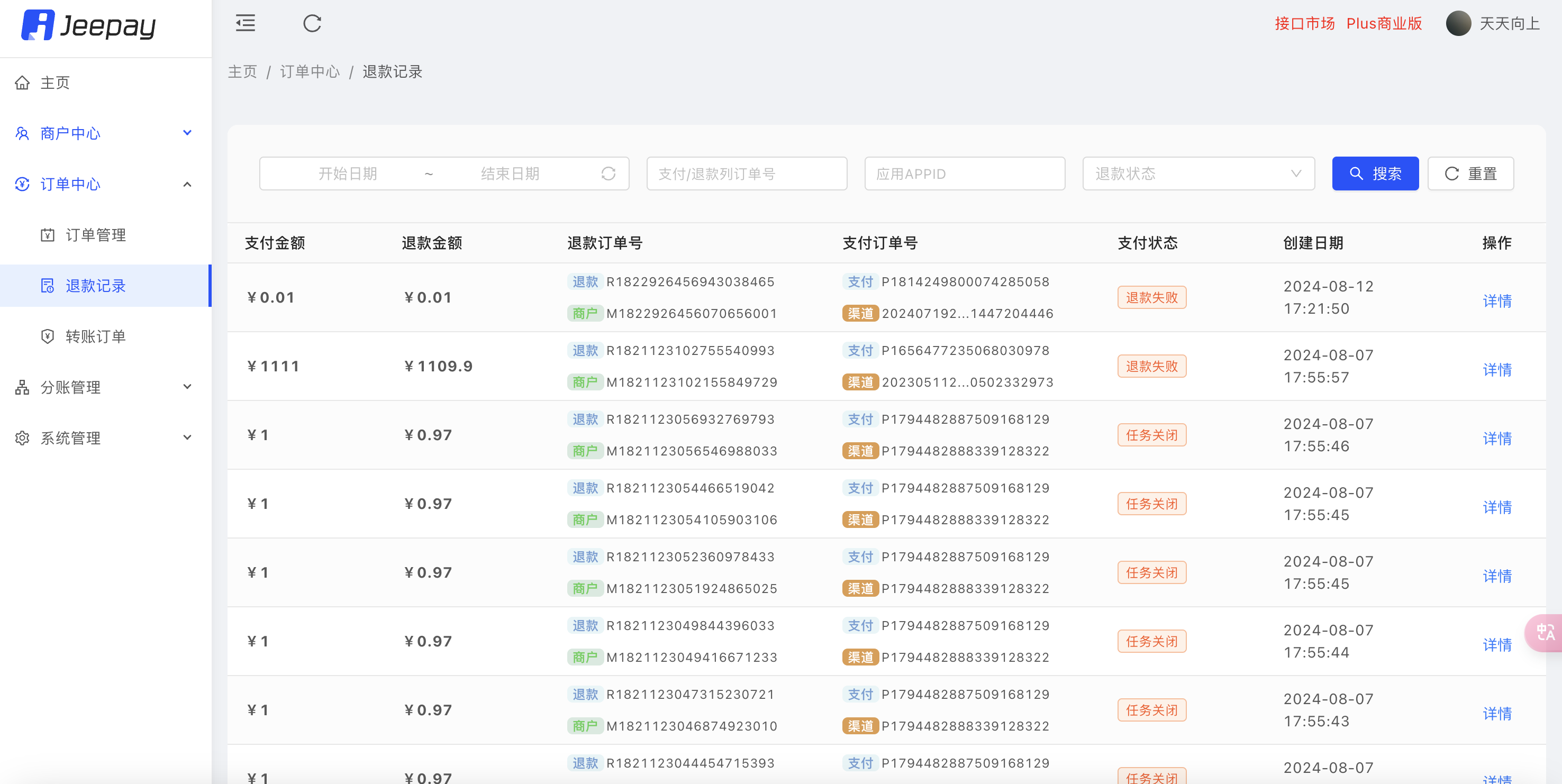
Task: Click the 重置 reset button
Action: [x=1470, y=174]
